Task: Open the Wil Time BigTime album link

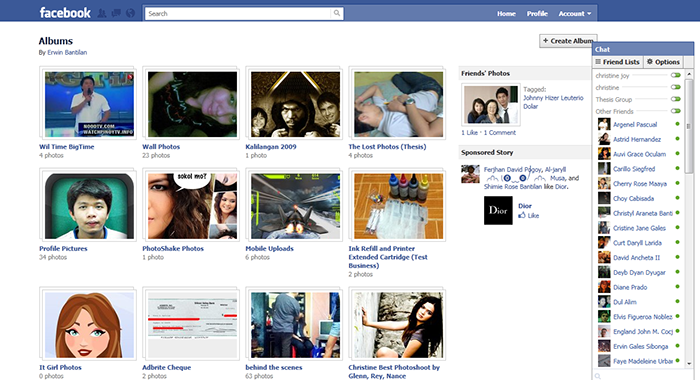Action: [x=67, y=146]
